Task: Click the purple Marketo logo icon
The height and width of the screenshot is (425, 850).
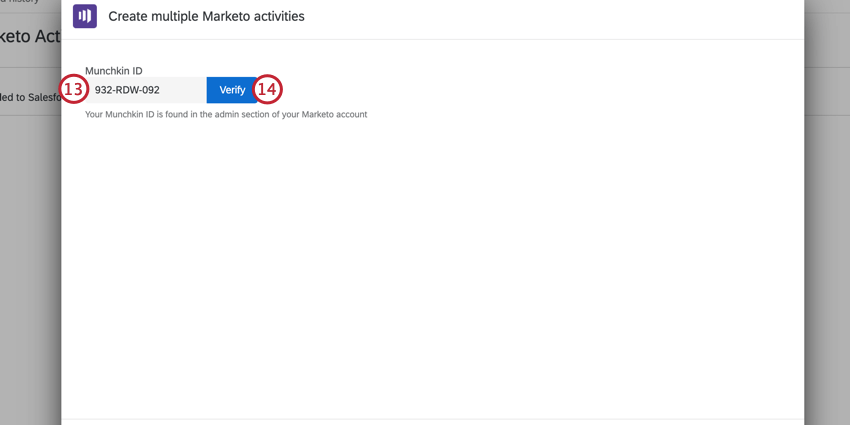Action: tap(85, 16)
